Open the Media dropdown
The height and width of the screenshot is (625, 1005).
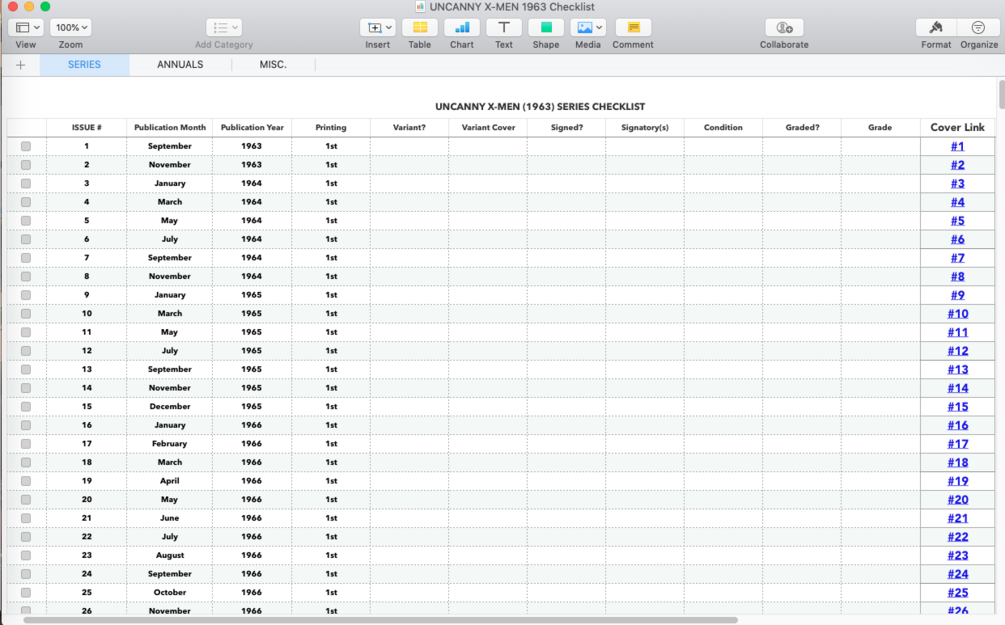click(588, 28)
